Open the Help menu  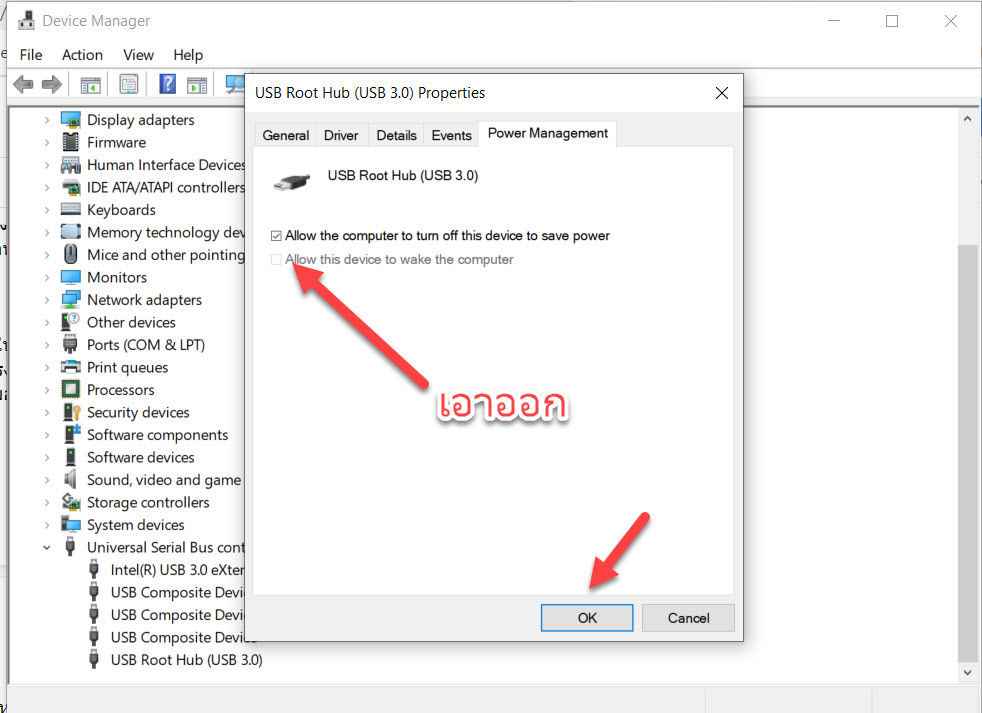(x=188, y=55)
